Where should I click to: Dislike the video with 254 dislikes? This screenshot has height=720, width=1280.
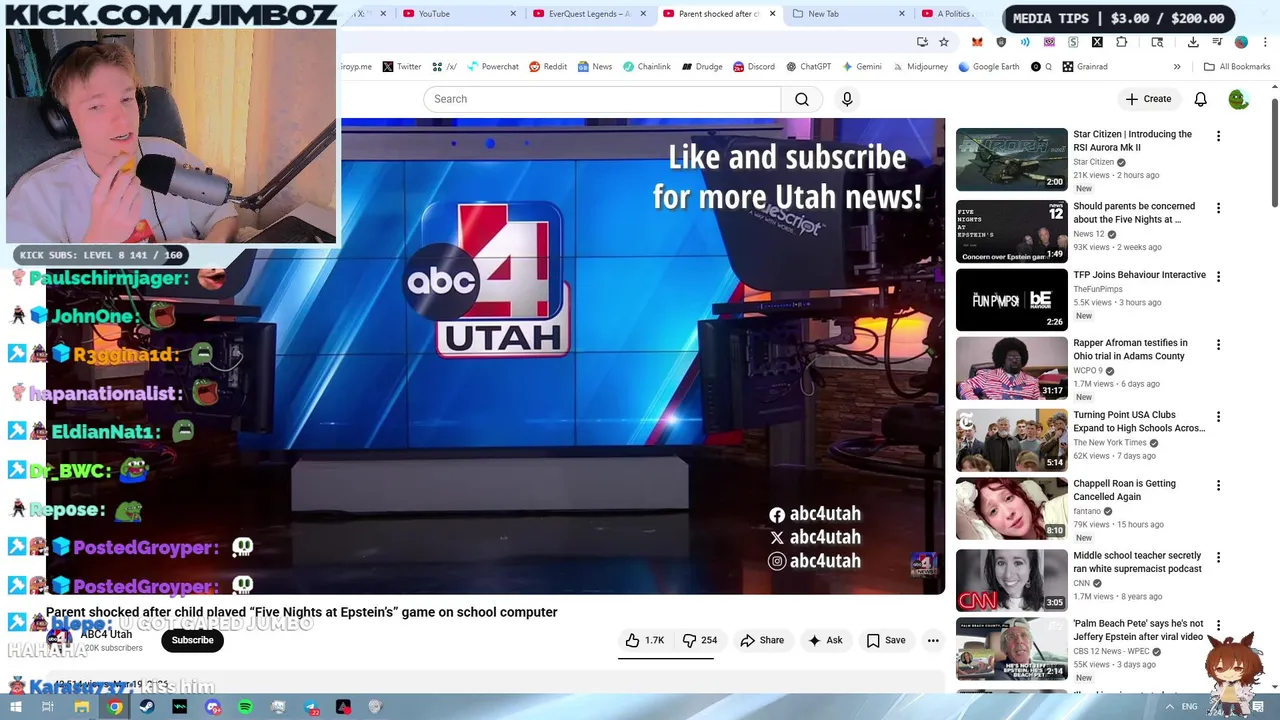click(x=699, y=640)
